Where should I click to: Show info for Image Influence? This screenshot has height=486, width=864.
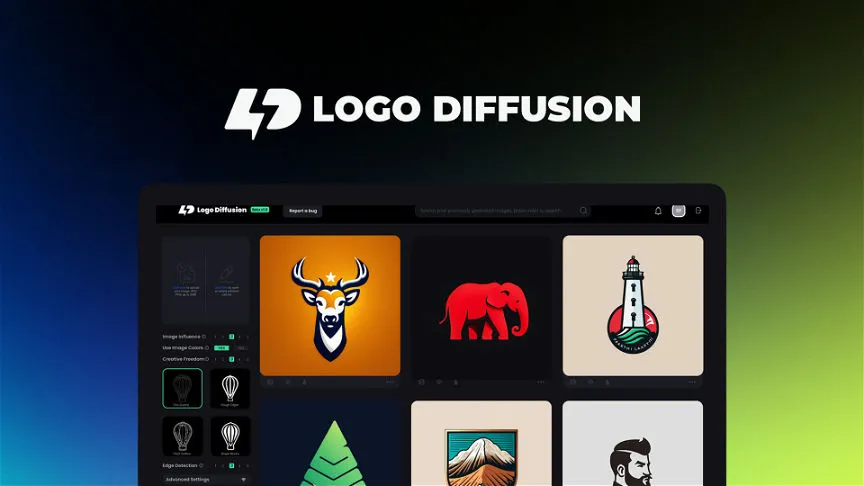coord(204,337)
